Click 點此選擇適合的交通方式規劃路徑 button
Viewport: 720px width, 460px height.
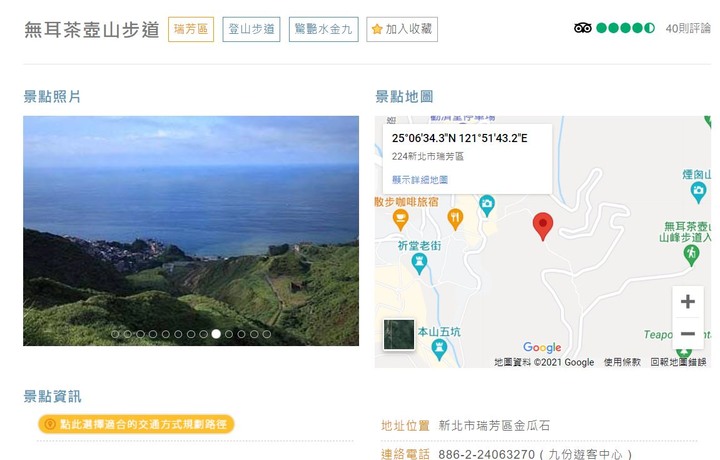point(136,424)
